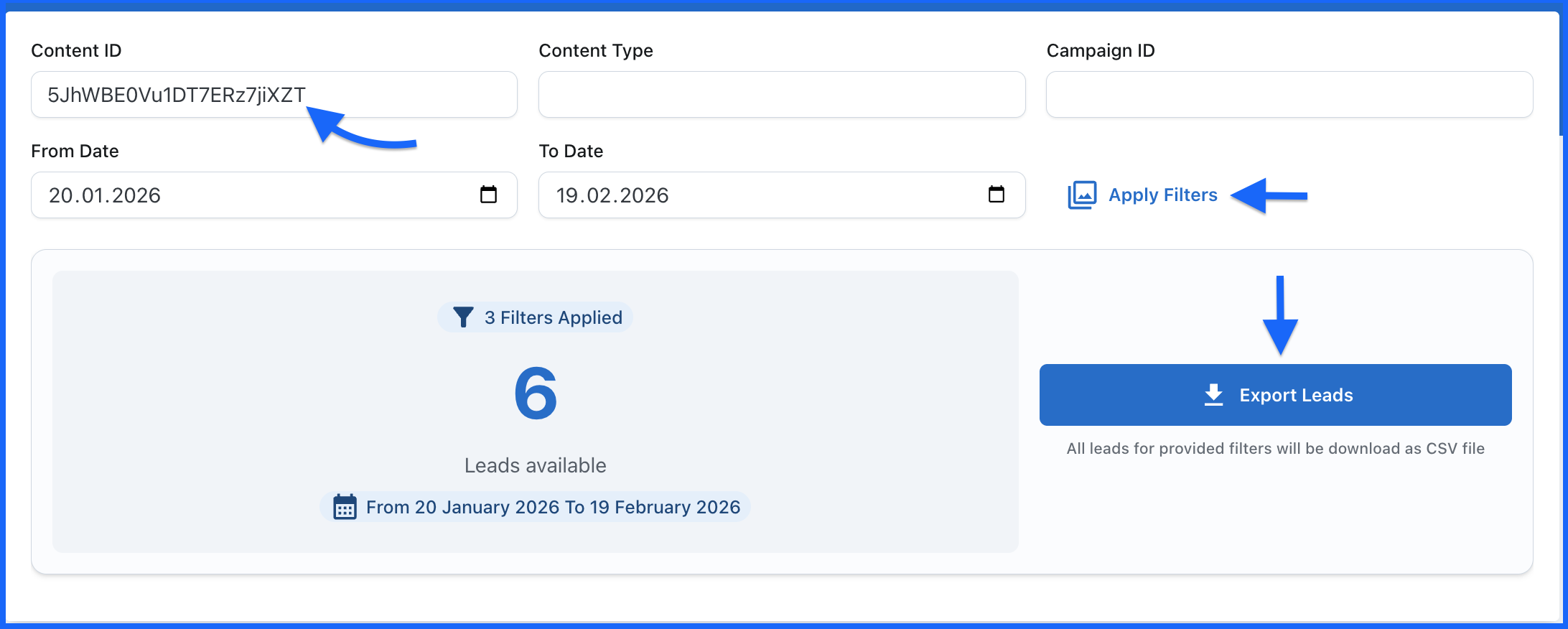Viewport: 1568px width, 629px height.
Task: Click the "3 Filters Applied" badge text
Action: point(553,317)
